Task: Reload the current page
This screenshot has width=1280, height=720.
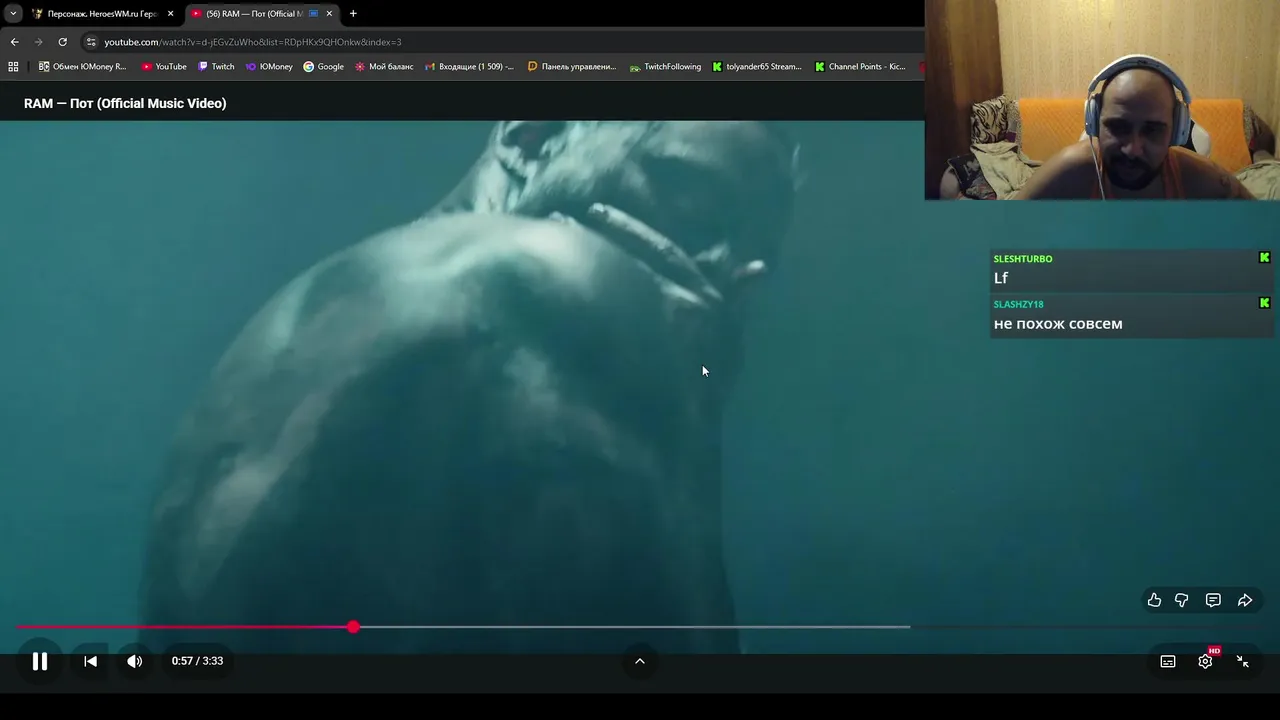Action: [x=62, y=42]
